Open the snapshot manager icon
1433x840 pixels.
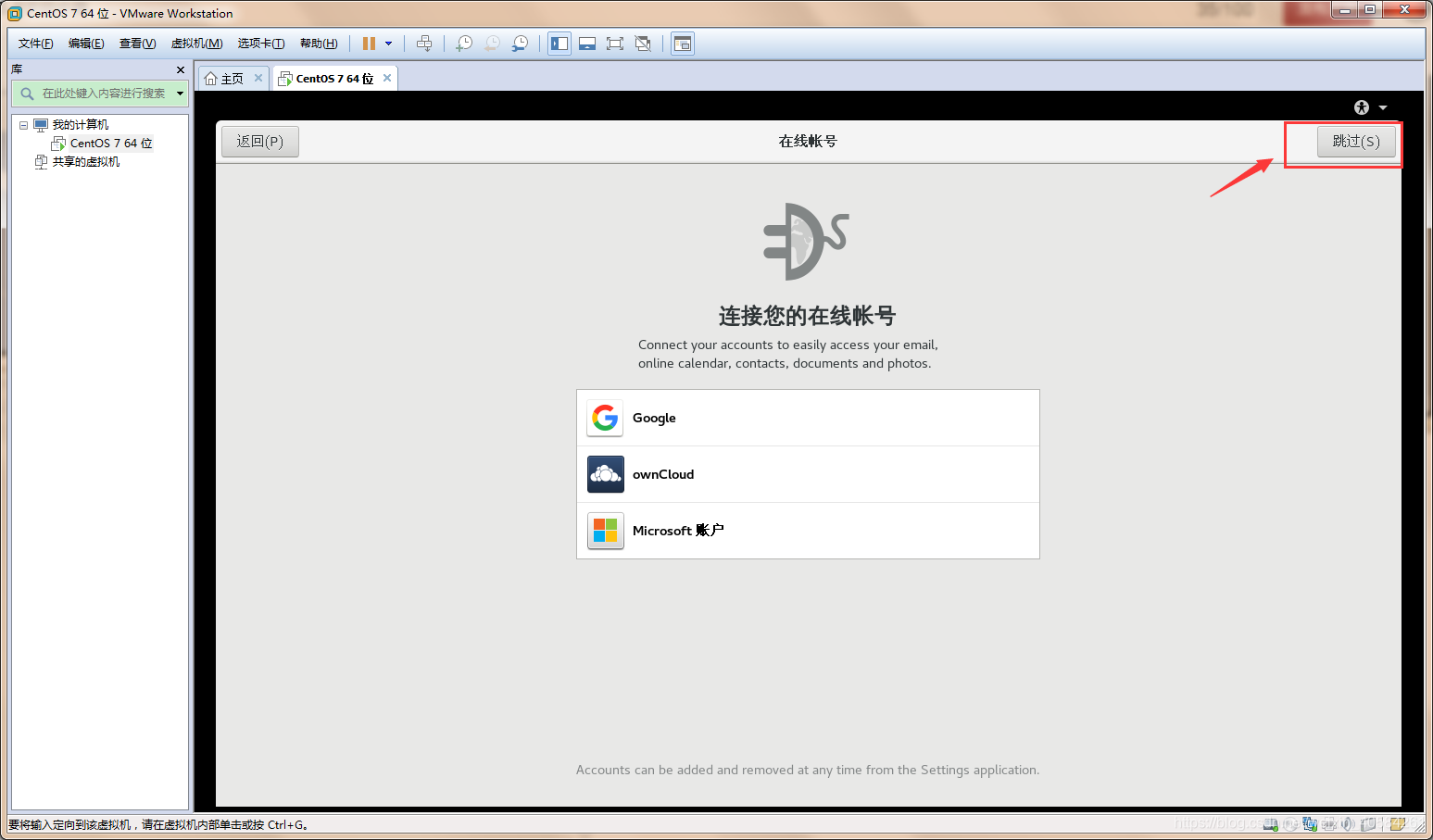click(520, 44)
